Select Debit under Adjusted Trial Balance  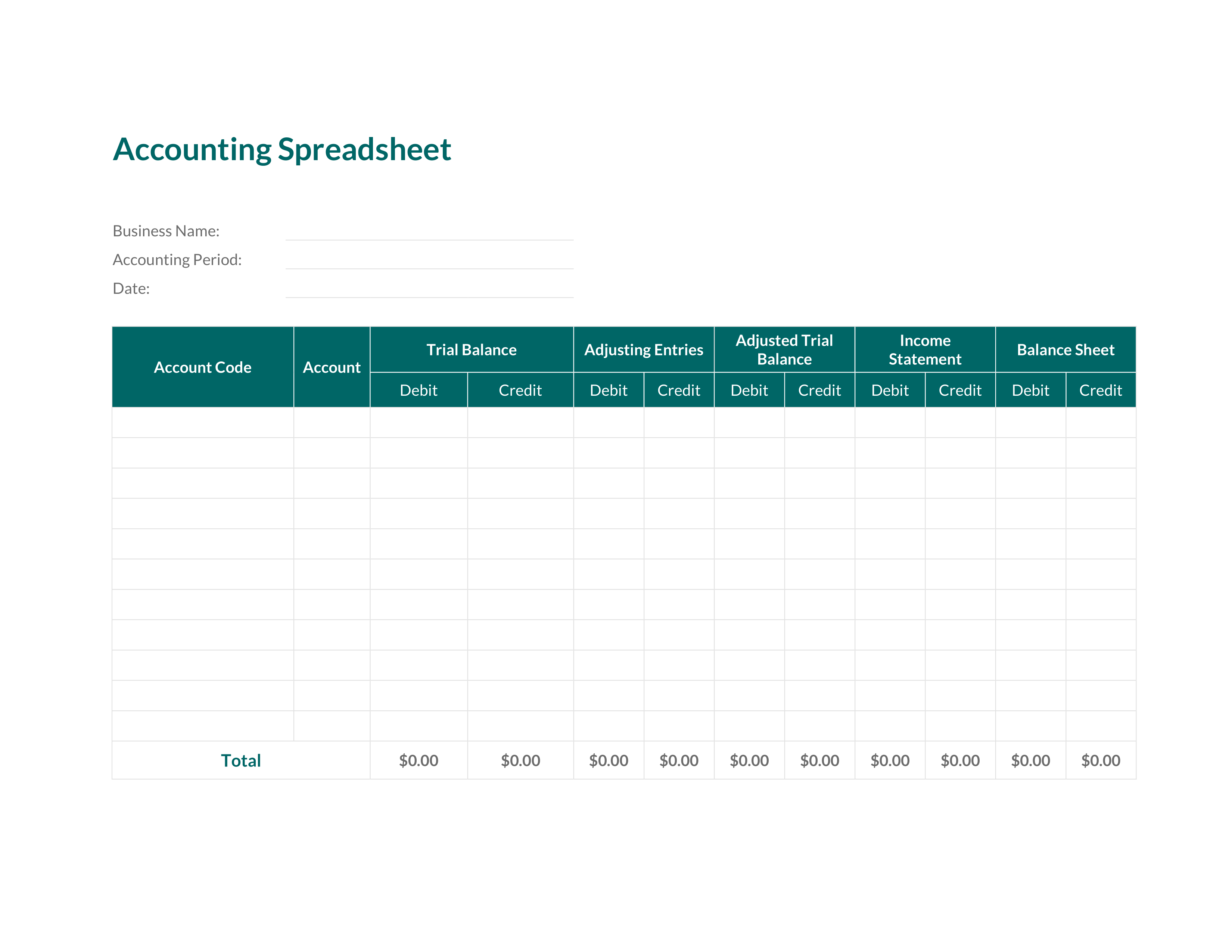point(749,390)
